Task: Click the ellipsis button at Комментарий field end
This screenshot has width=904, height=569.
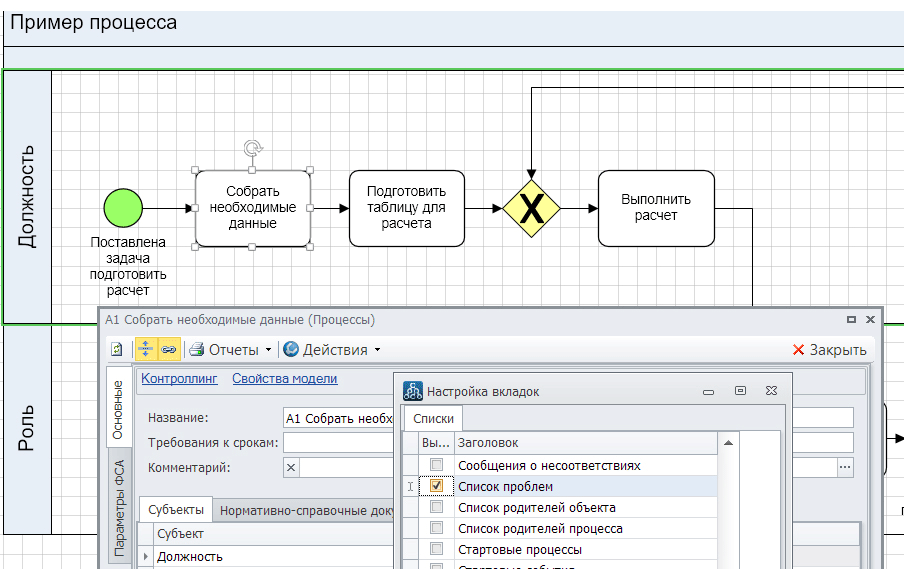Action: [x=845, y=467]
